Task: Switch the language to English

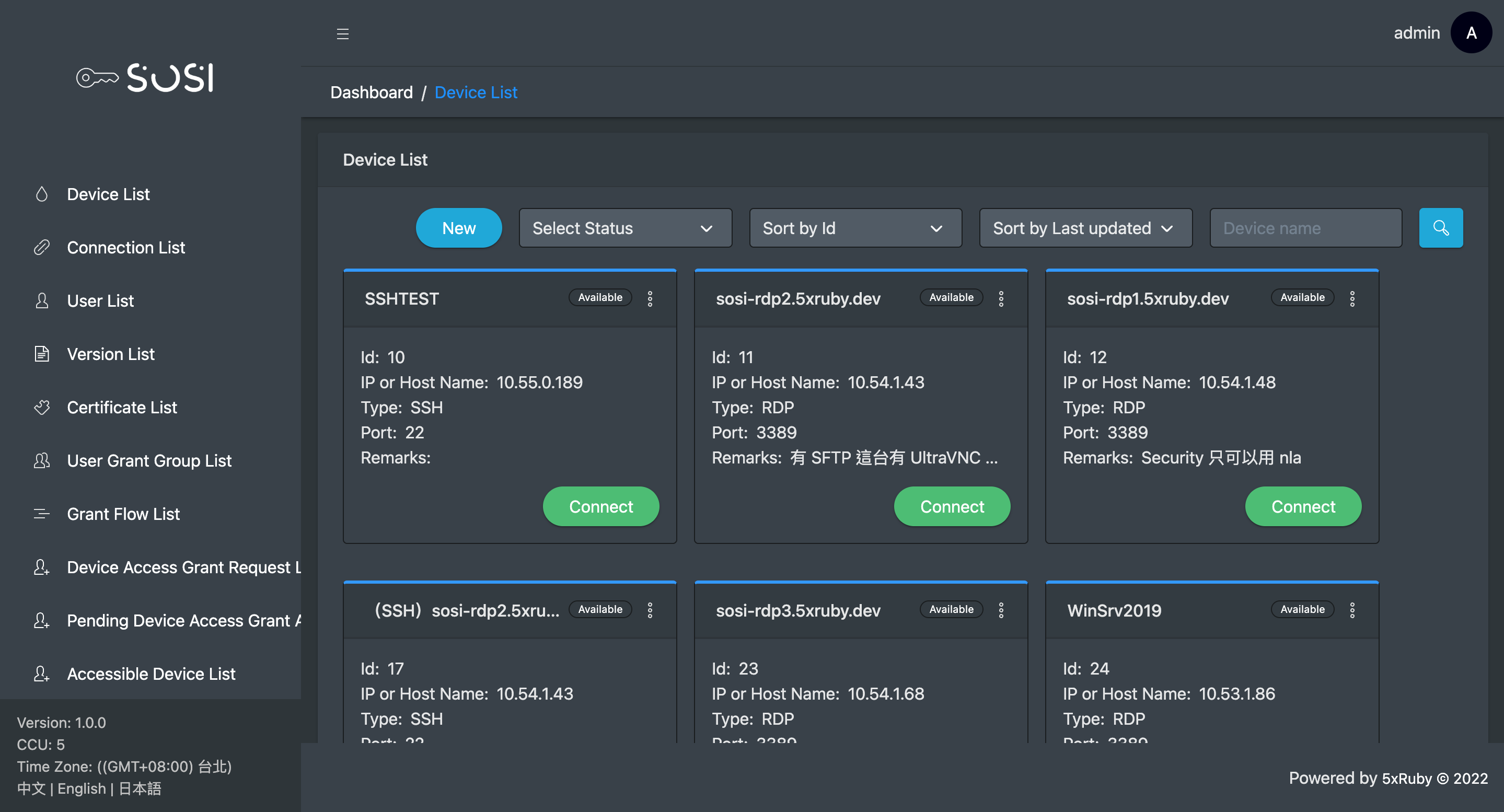Action: pos(82,788)
